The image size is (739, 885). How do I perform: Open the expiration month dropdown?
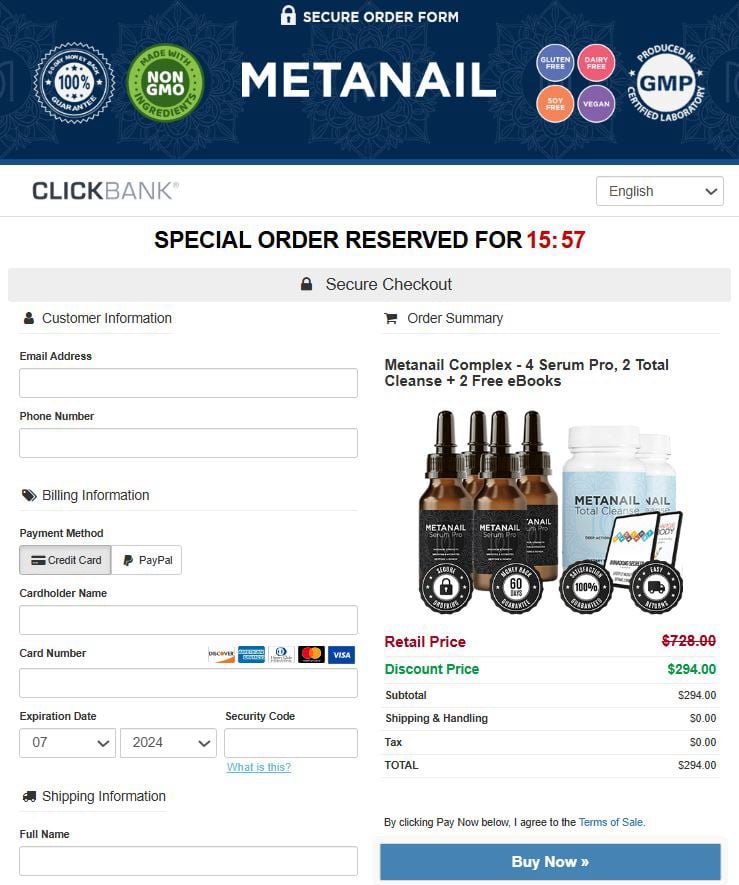click(67, 743)
